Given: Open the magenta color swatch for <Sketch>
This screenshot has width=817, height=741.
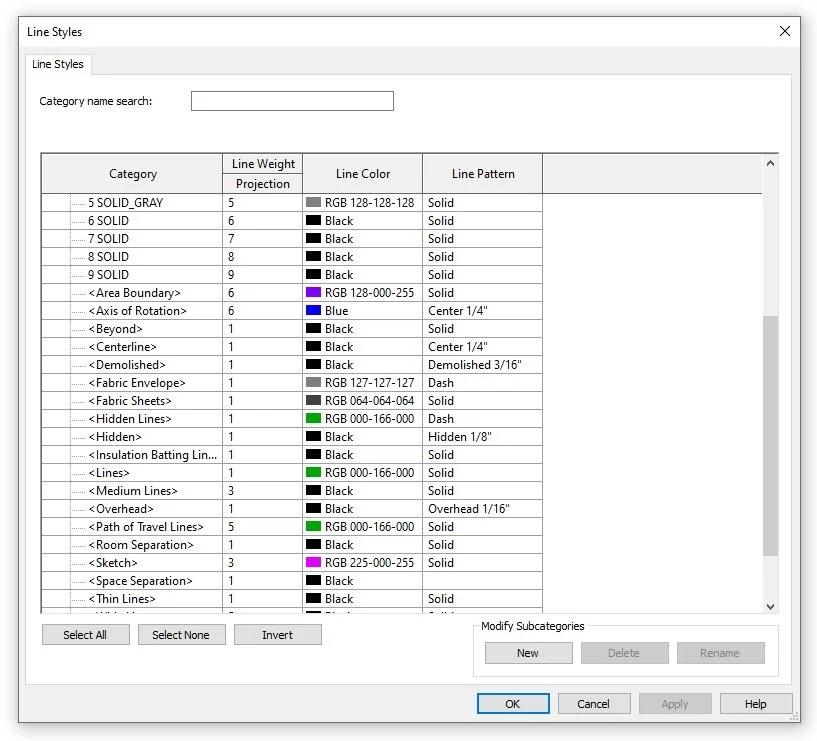Looking at the screenshot, I should click(x=312, y=562).
